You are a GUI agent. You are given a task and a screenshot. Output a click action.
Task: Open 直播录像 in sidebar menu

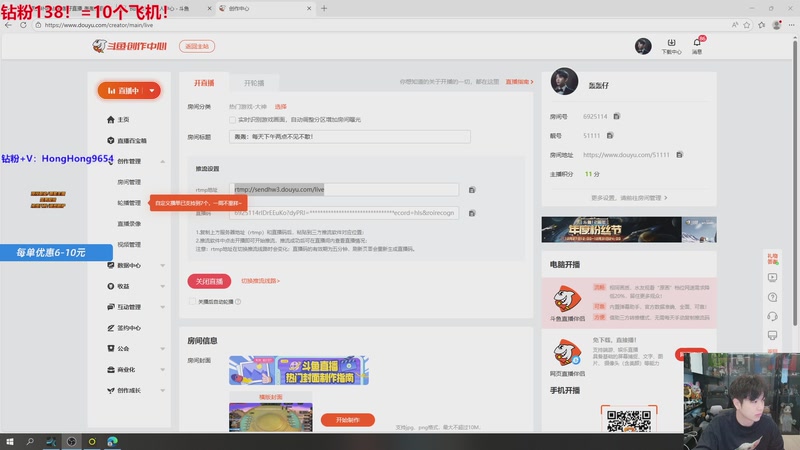point(129,223)
